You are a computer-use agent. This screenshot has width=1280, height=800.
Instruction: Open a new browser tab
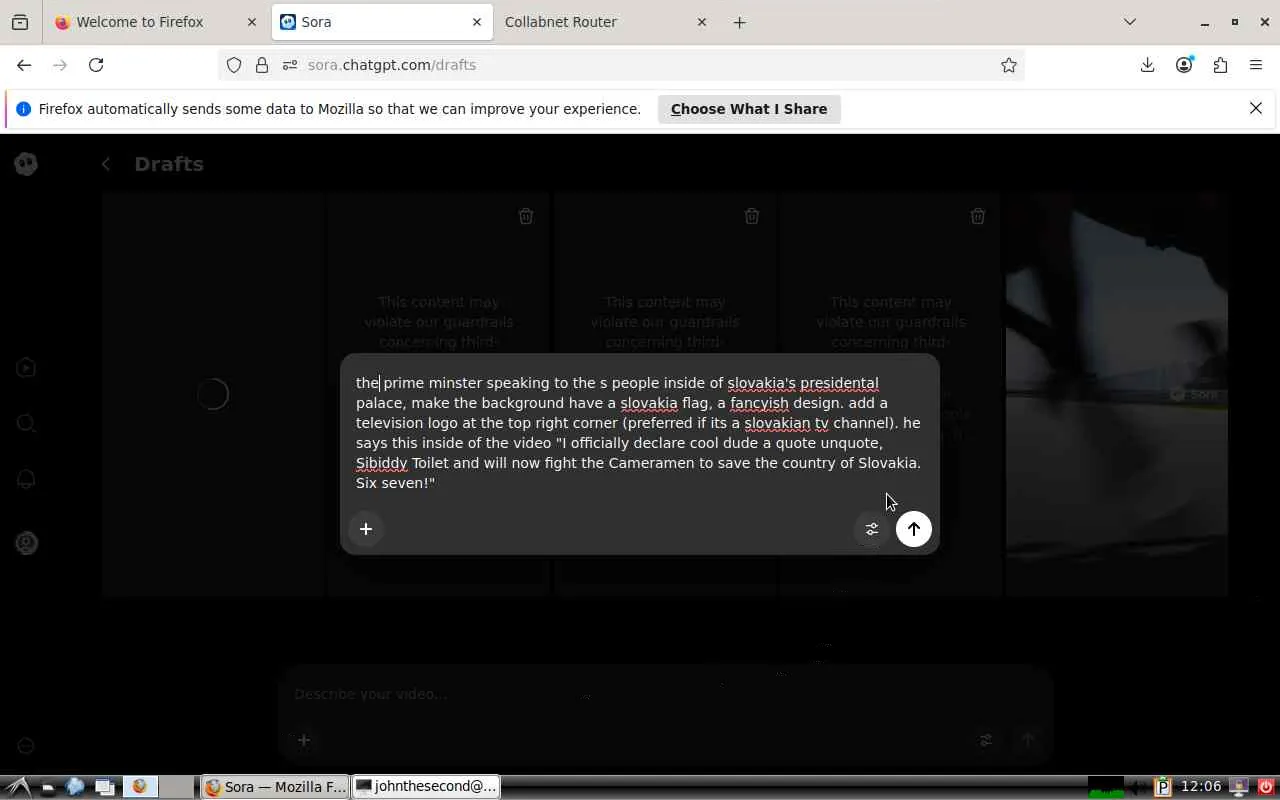point(740,22)
